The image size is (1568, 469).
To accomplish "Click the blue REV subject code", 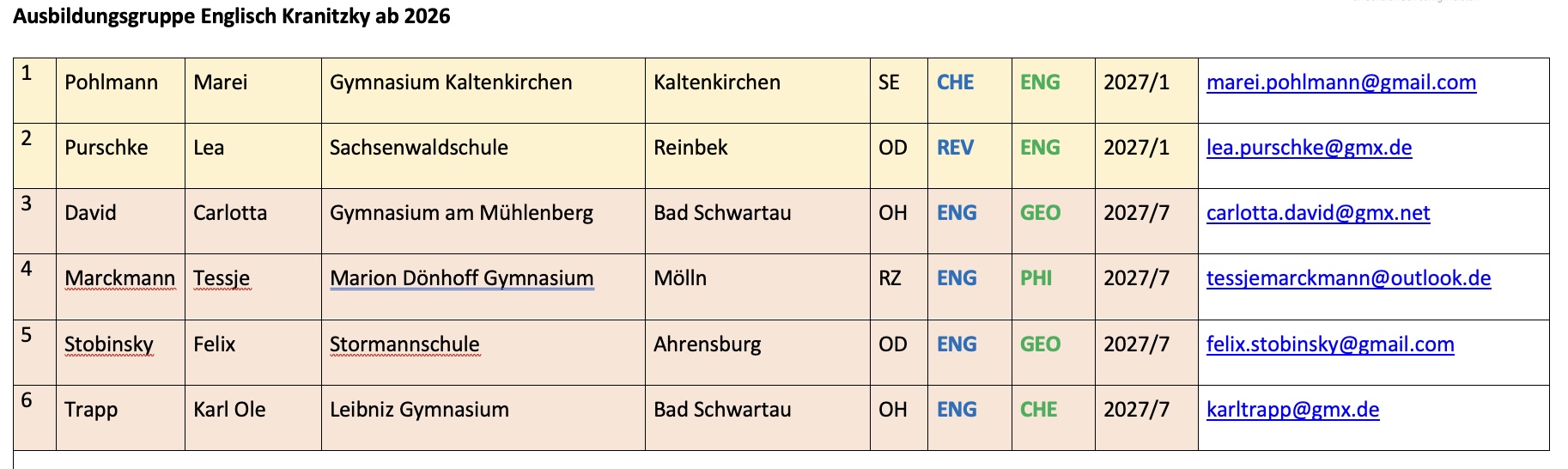I will (955, 148).
